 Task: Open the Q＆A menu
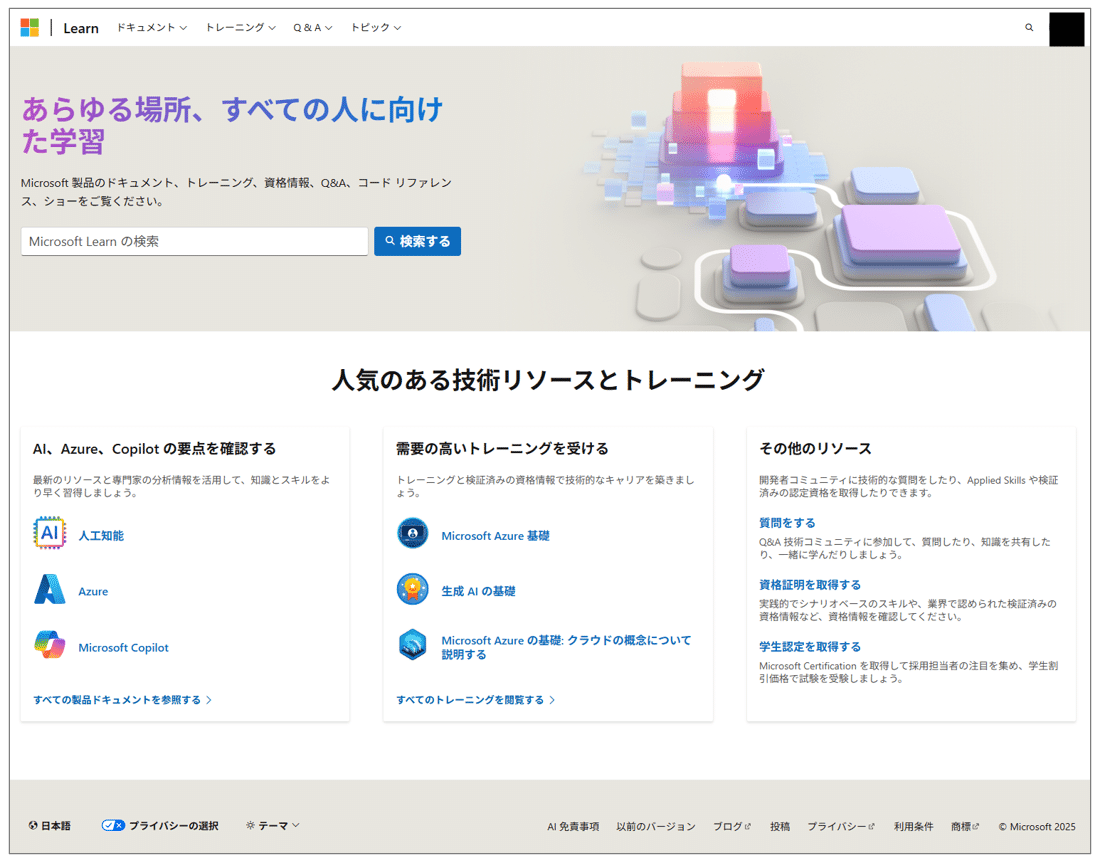coord(311,28)
